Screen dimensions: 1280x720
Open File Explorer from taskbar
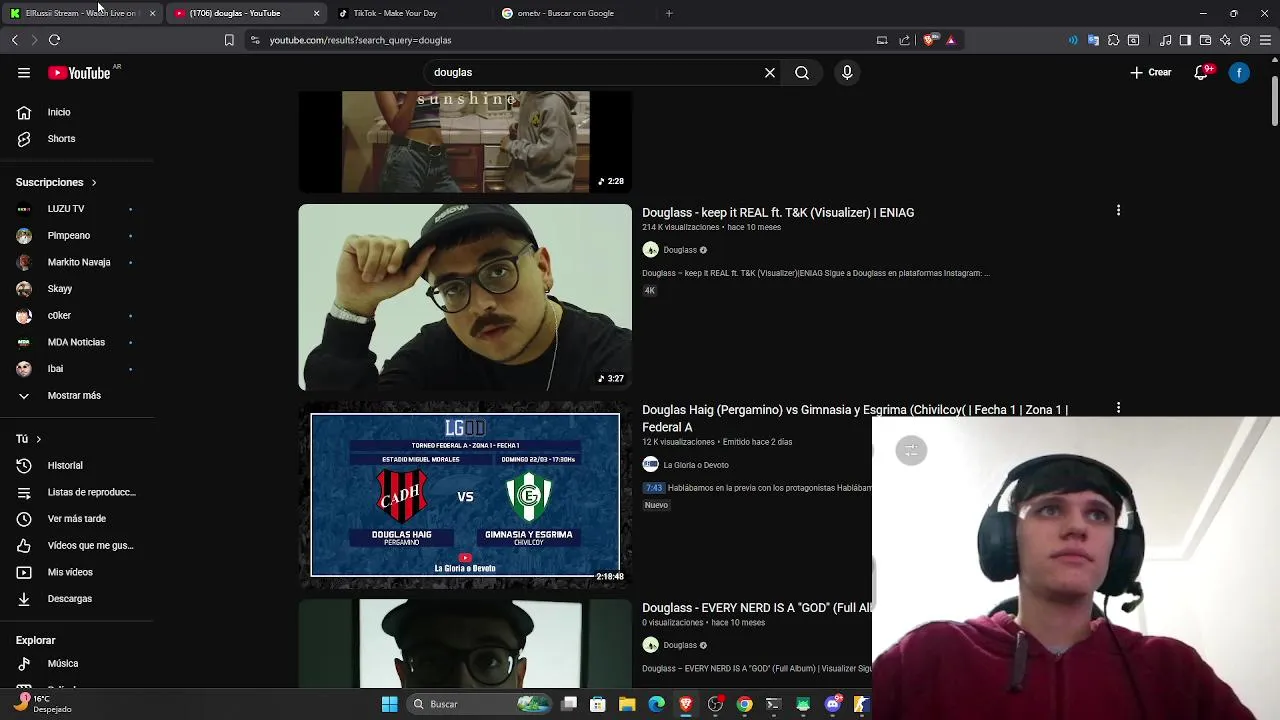(x=627, y=704)
